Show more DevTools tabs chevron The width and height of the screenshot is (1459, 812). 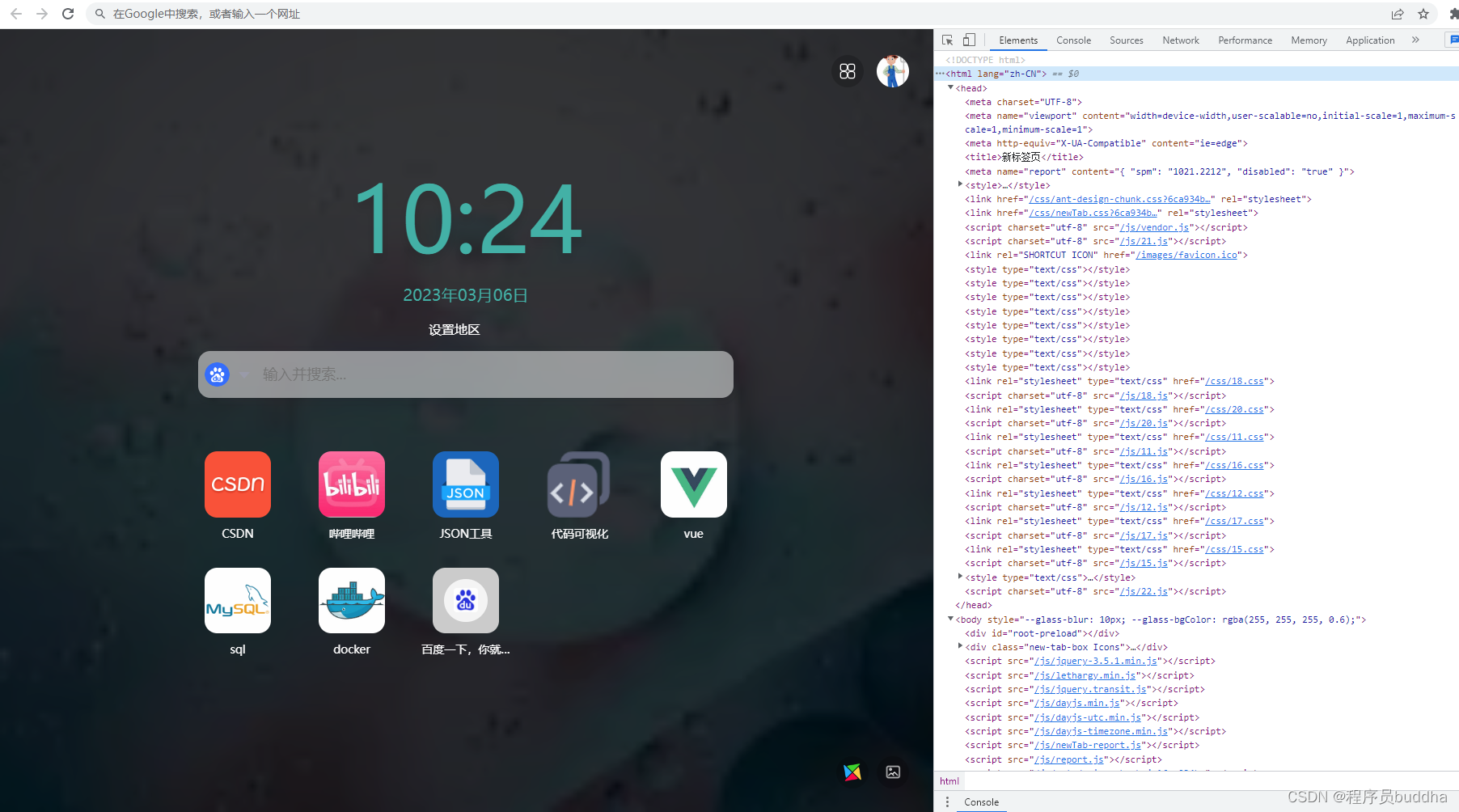click(1415, 40)
